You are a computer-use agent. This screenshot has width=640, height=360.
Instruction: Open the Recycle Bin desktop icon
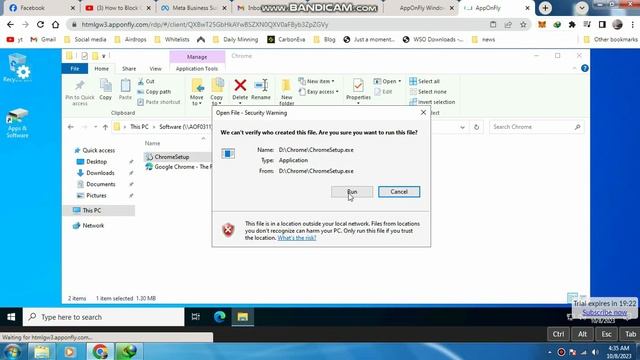click(x=17, y=68)
